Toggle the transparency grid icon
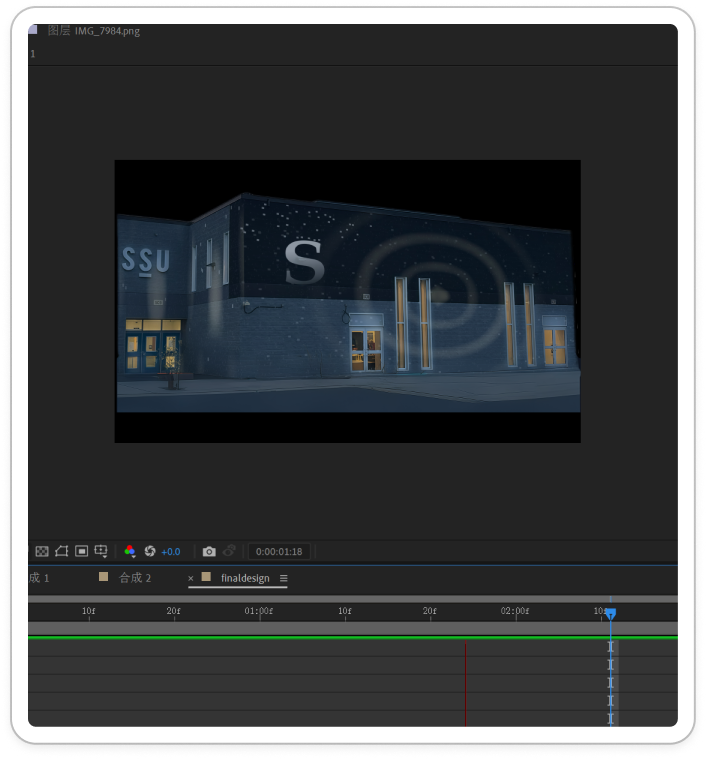706x759 pixels. click(42, 551)
